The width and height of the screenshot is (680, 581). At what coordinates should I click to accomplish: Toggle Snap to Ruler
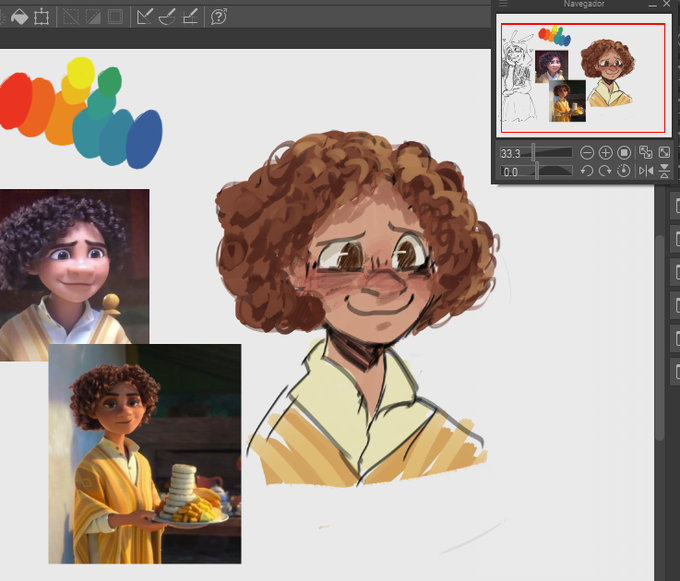tap(144, 17)
